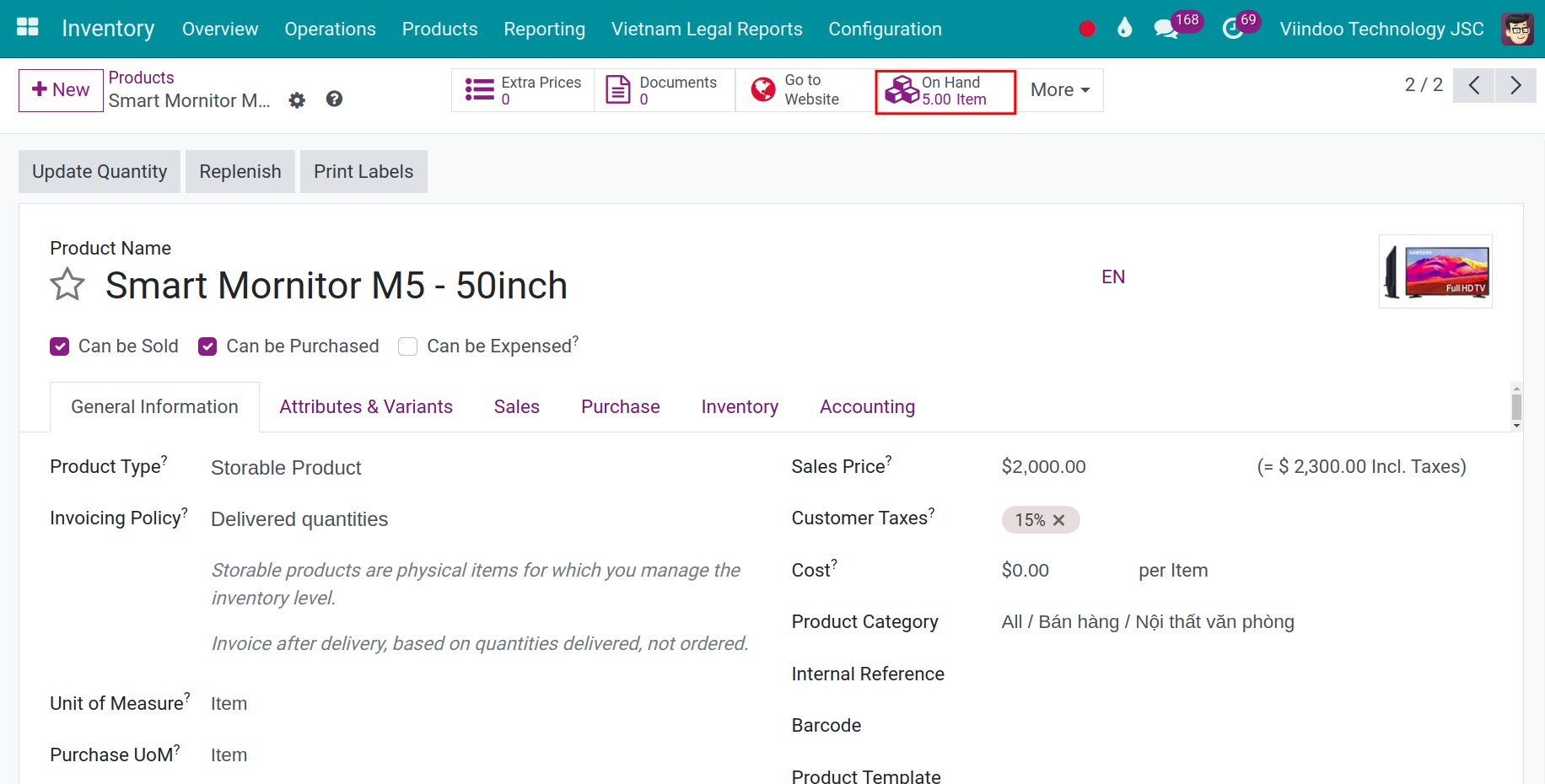Screen dimensions: 1545x784
Task: Enable Can be Expensed checkbox
Action: coord(408,346)
